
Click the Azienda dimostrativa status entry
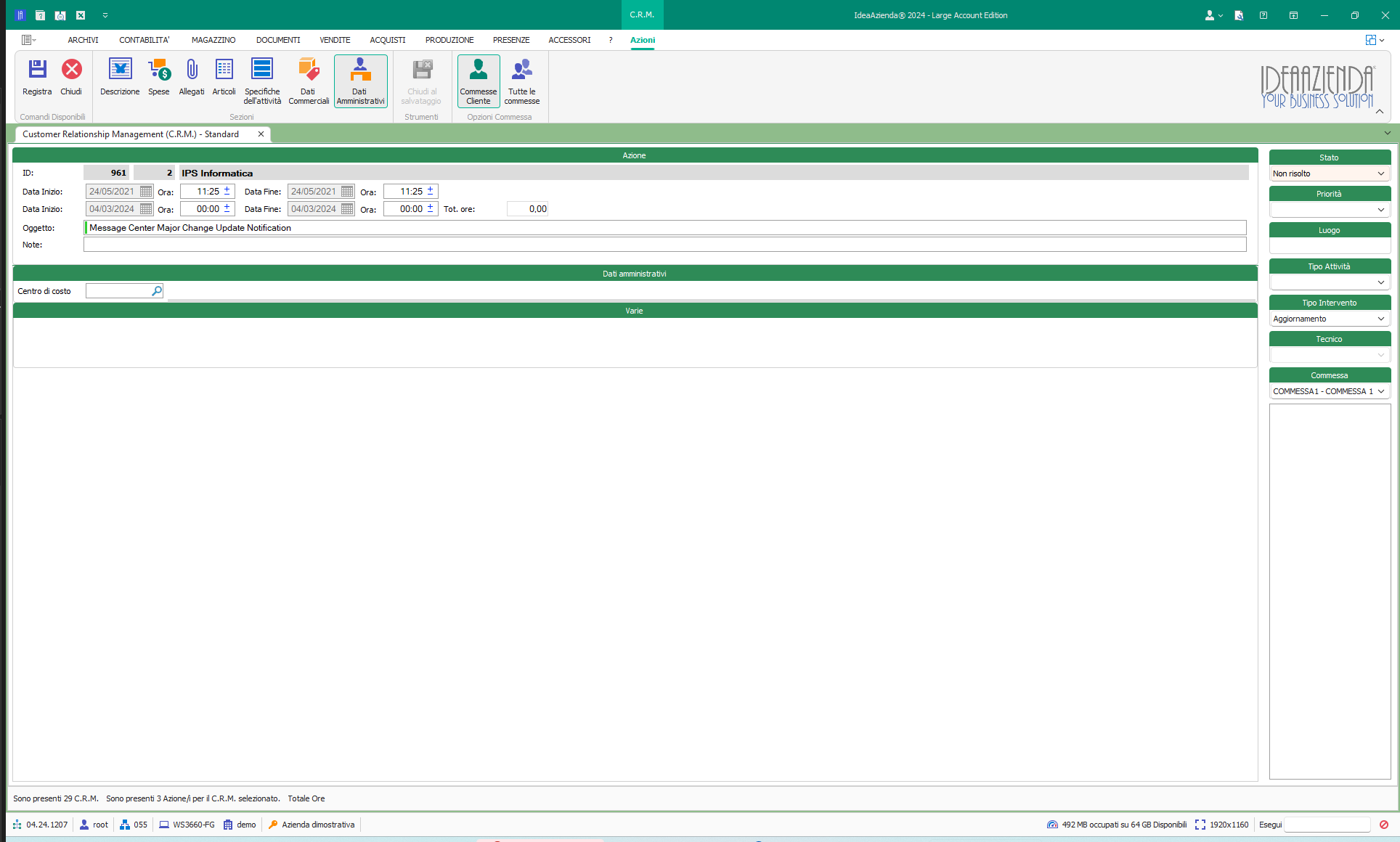pyautogui.click(x=312, y=825)
